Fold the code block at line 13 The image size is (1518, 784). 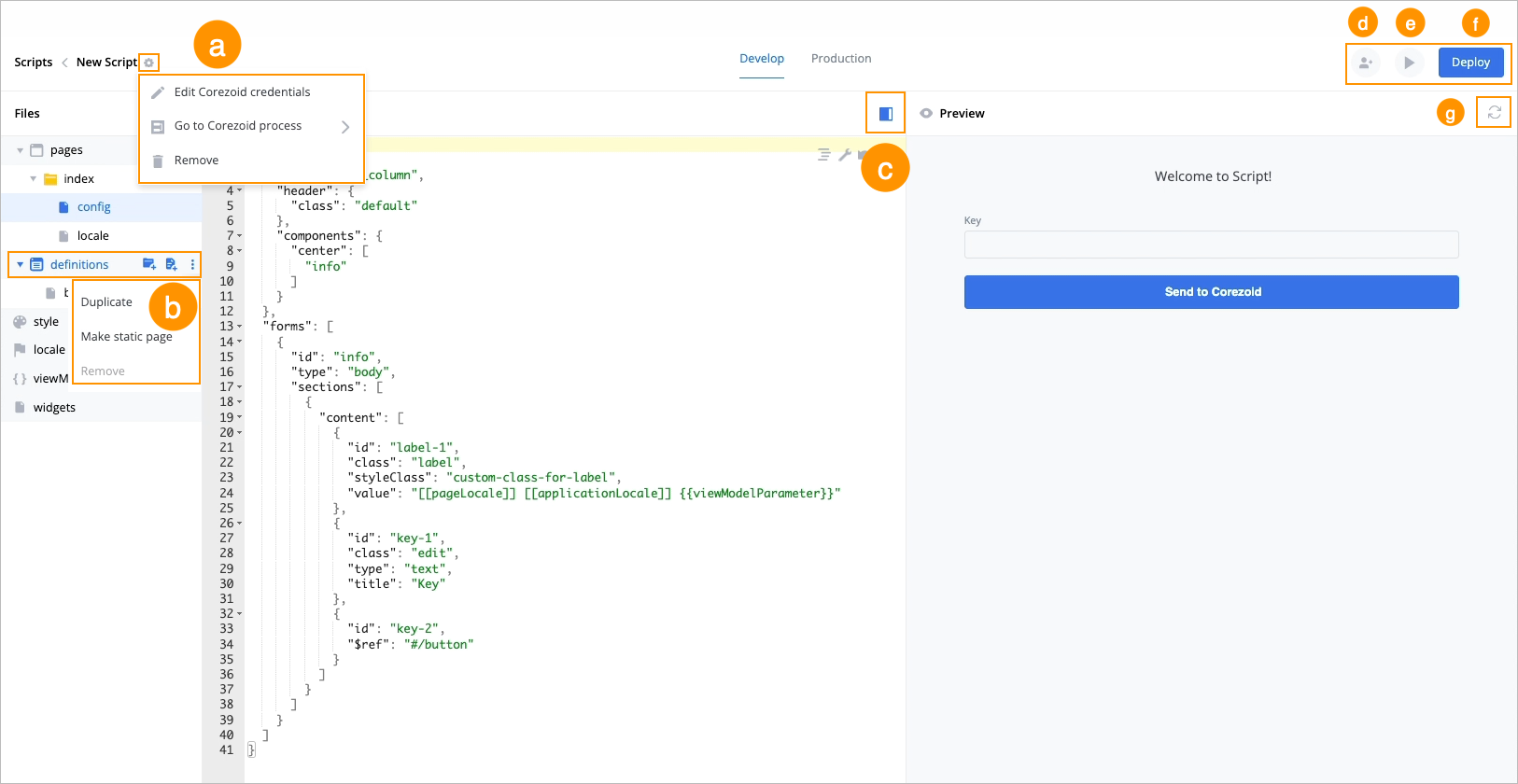[x=240, y=327]
